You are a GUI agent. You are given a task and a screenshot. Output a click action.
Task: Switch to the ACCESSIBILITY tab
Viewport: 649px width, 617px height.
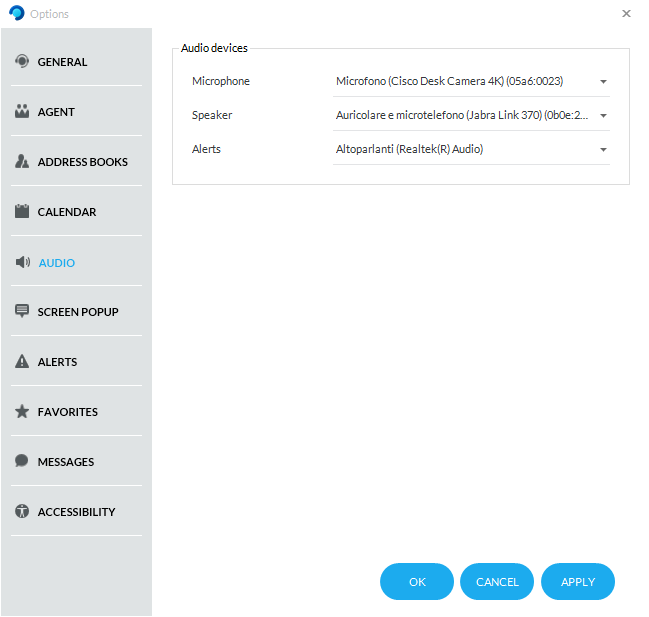(x=76, y=512)
